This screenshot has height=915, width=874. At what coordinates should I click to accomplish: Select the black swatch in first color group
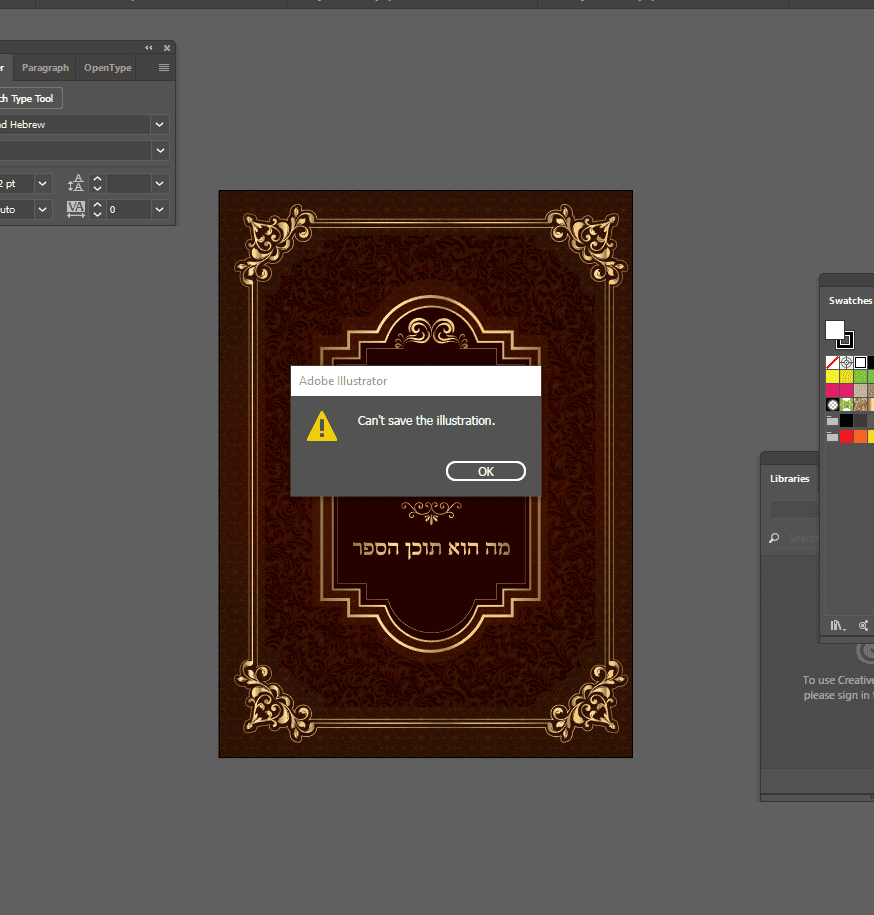(x=847, y=420)
